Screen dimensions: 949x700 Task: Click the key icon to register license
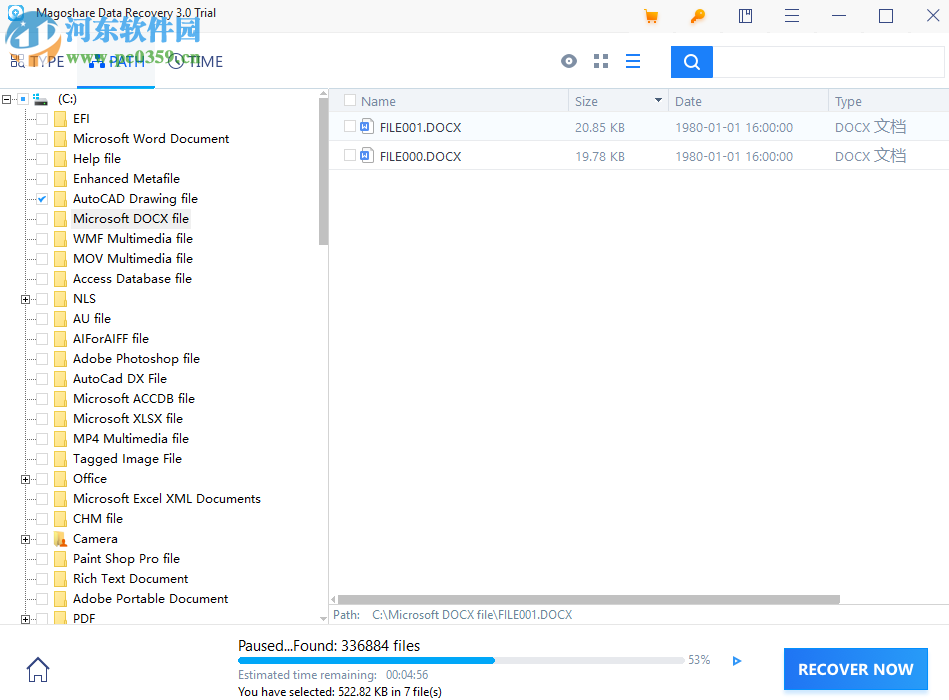698,16
